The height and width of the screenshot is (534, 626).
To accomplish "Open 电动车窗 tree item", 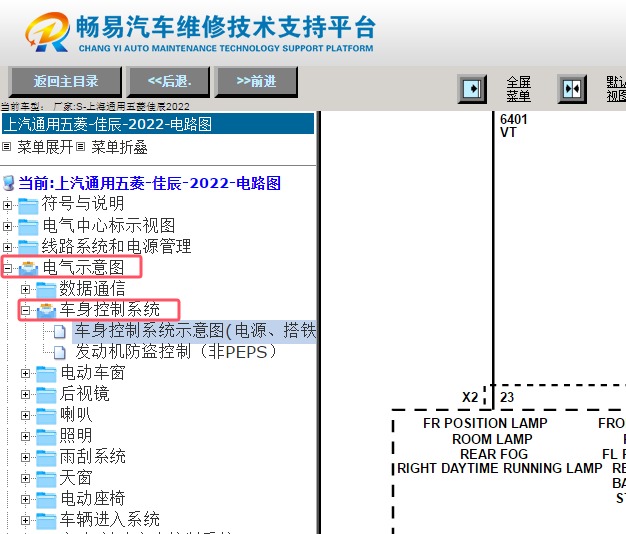I will tap(93, 373).
